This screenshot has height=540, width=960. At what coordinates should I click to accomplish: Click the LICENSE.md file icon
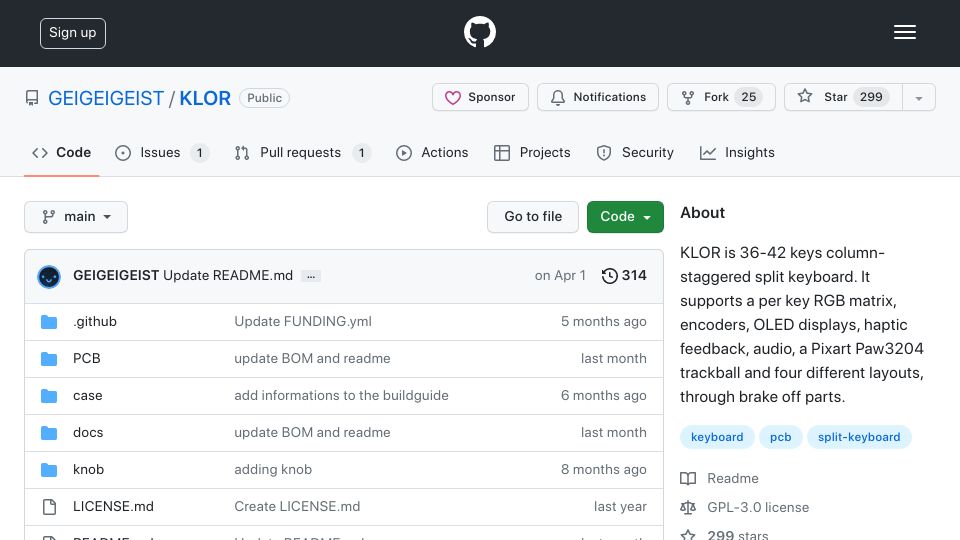pyautogui.click(x=49, y=507)
